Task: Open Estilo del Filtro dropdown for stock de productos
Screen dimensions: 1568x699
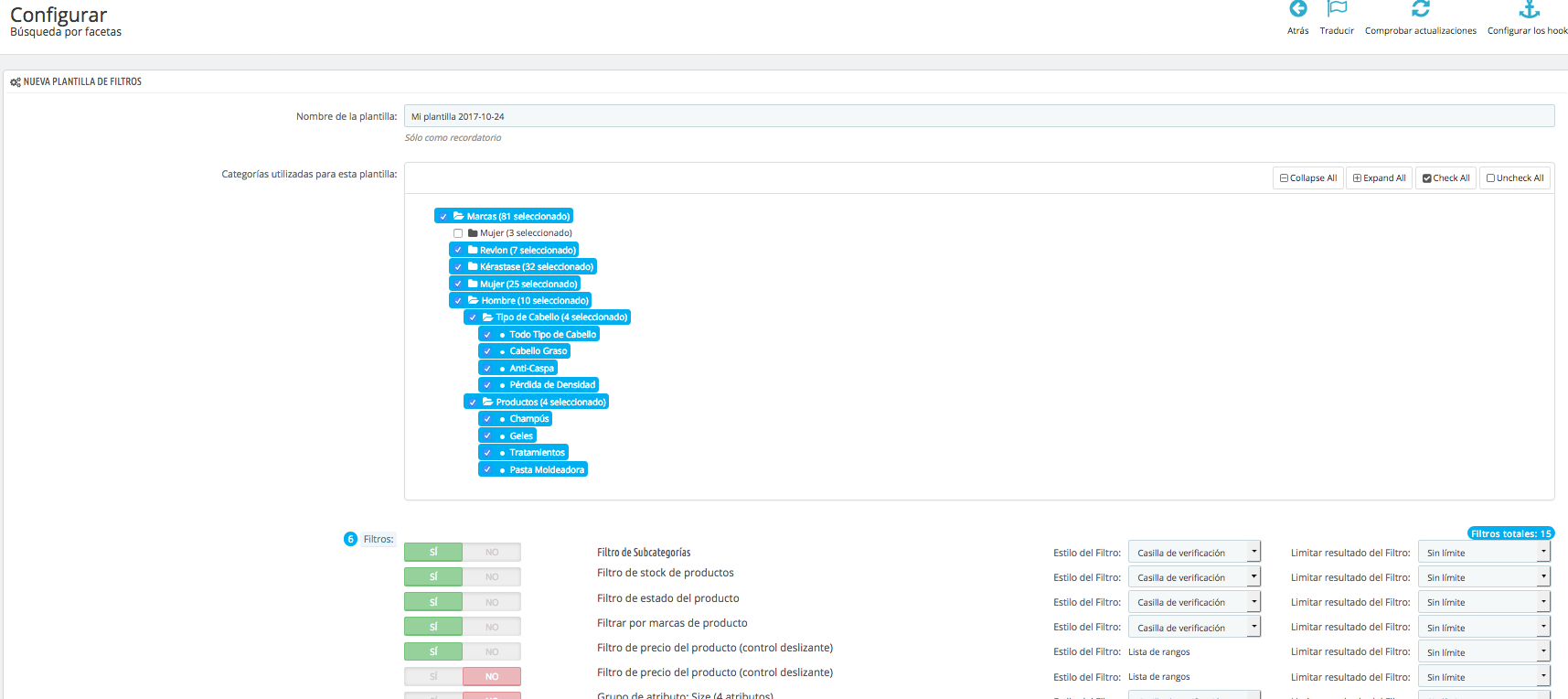Action: [1194, 577]
